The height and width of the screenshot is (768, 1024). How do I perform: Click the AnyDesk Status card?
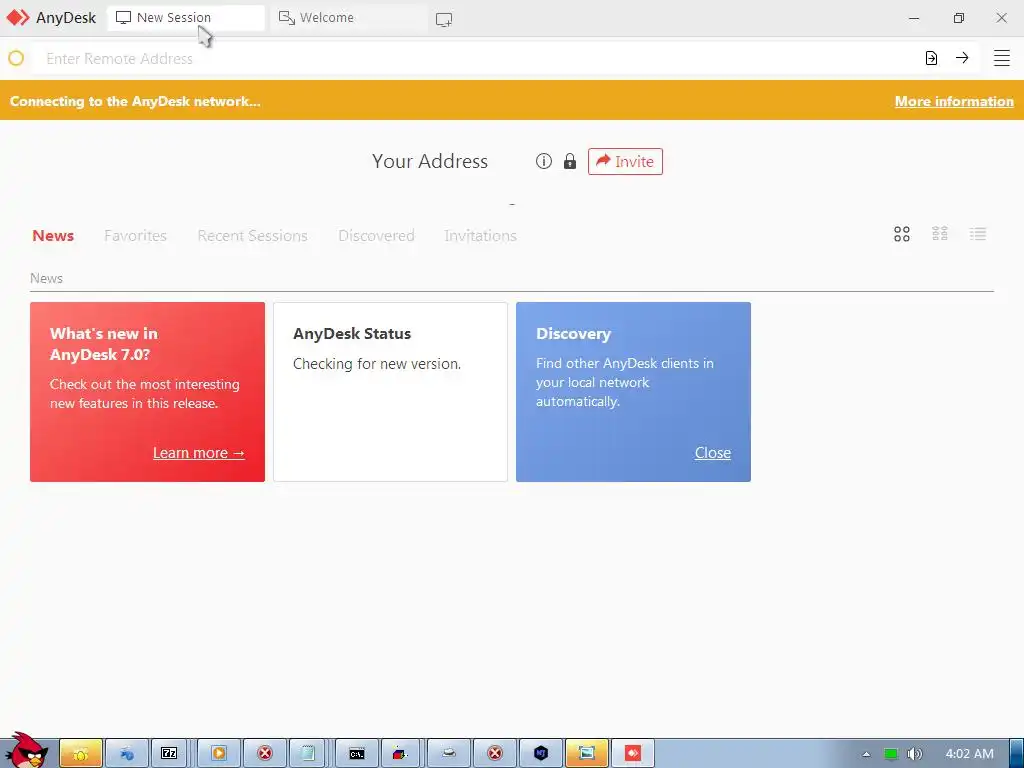pyautogui.click(x=390, y=392)
